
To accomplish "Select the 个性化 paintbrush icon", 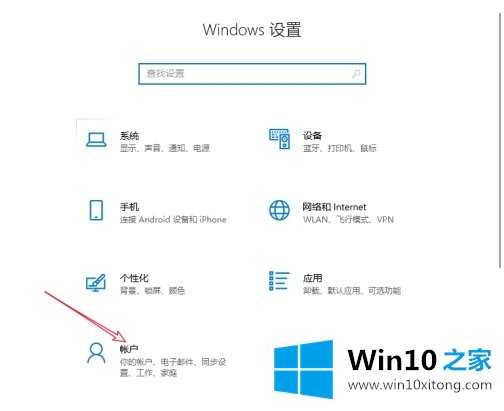I will 96,282.
